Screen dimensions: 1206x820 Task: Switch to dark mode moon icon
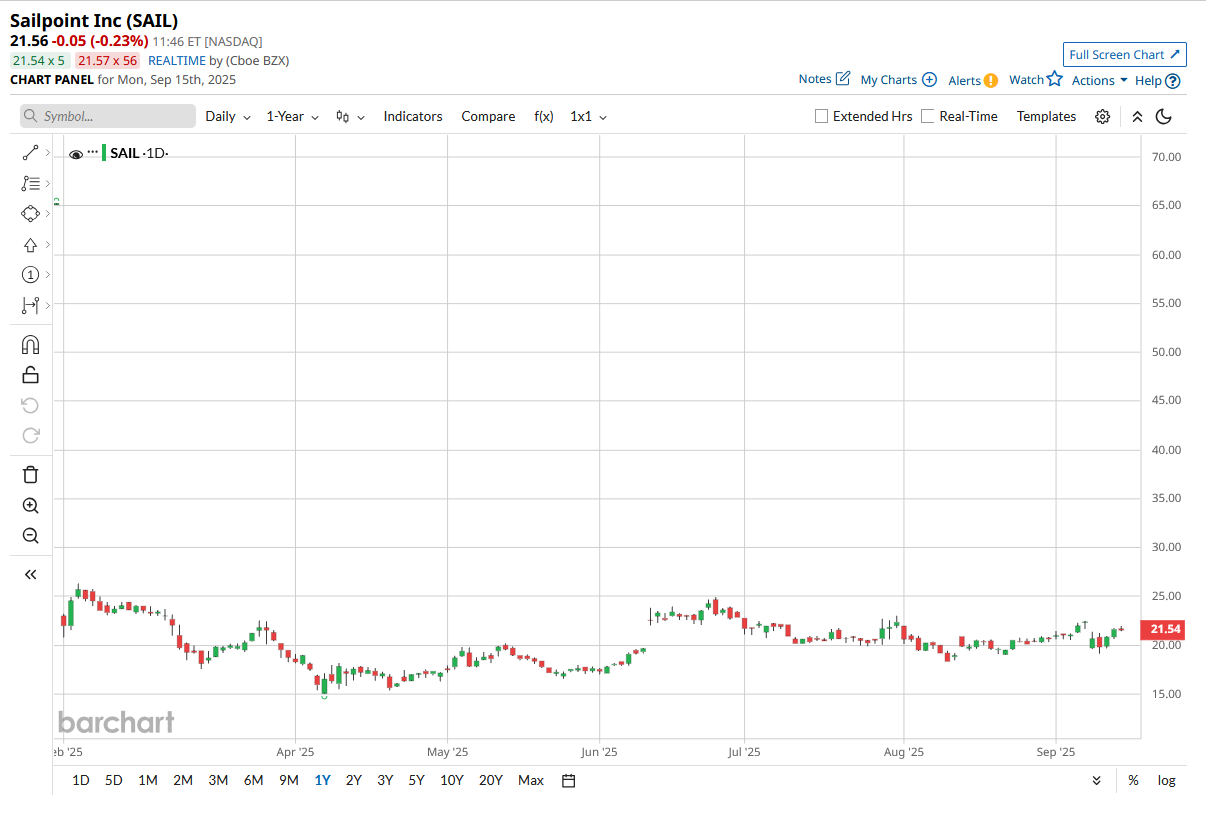coord(1163,116)
